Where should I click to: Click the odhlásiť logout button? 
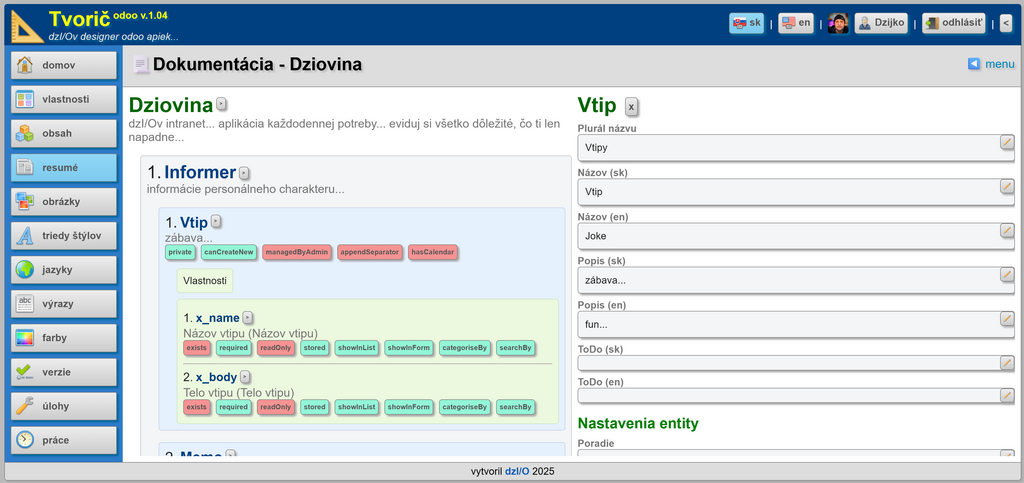pyautogui.click(x=953, y=23)
